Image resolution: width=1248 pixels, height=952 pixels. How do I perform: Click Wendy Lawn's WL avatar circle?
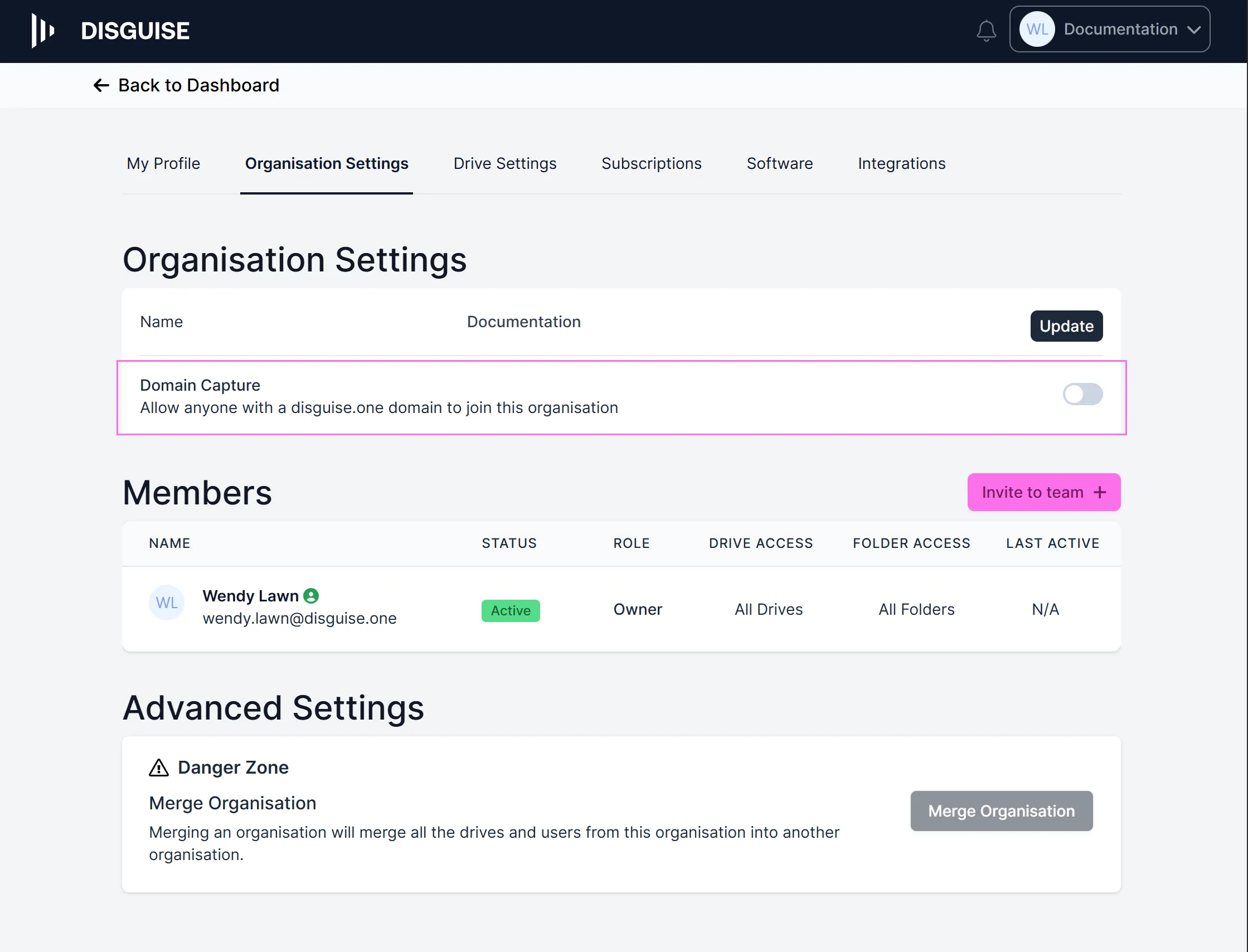(167, 603)
